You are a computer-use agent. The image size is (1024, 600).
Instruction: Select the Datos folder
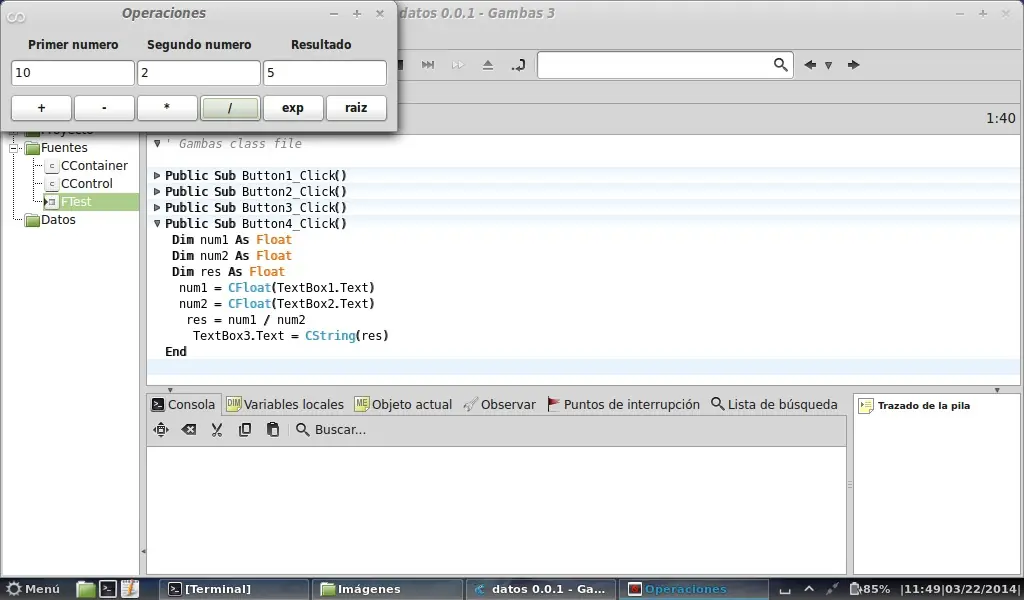click(50, 220)
